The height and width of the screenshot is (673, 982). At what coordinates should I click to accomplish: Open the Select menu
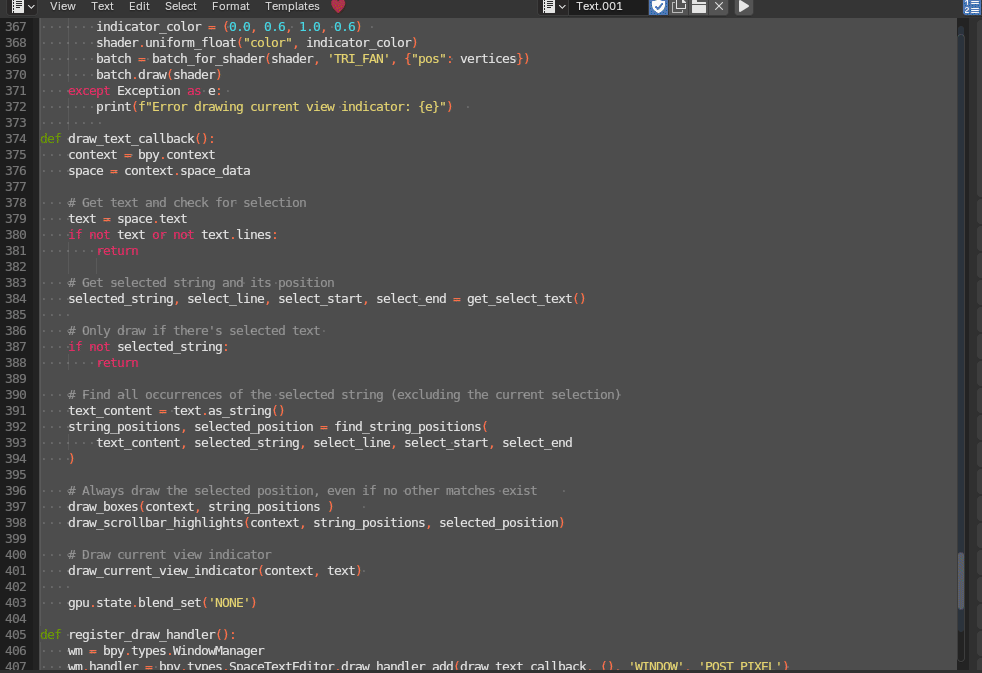pos(180,6)
